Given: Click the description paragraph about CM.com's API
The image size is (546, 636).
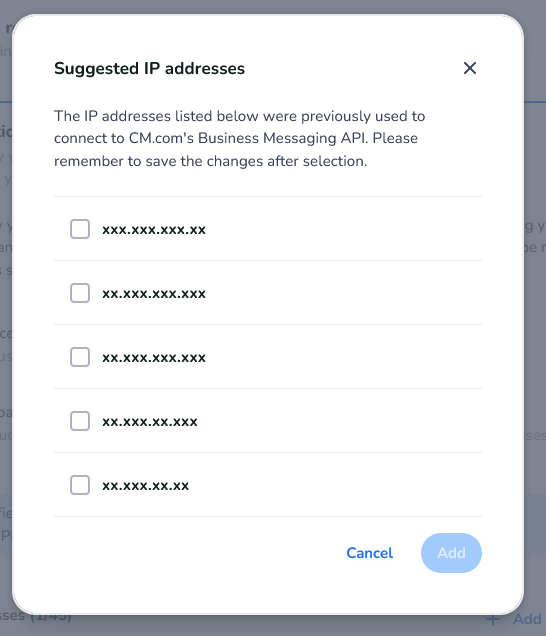Looking at the screenshot, I should tap(239, 139).
